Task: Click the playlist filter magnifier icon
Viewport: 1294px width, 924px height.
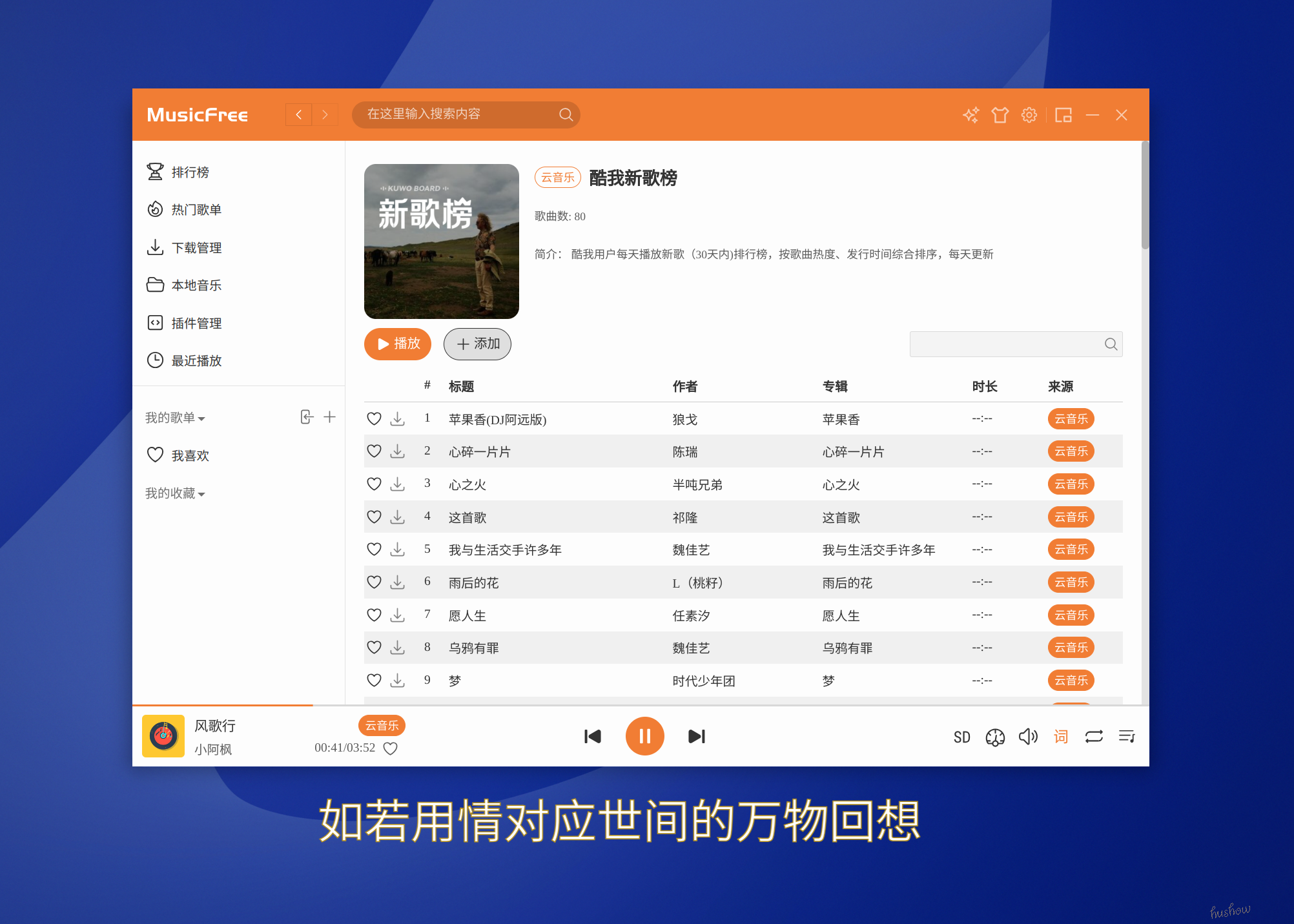Action: tap(1111, 344)
